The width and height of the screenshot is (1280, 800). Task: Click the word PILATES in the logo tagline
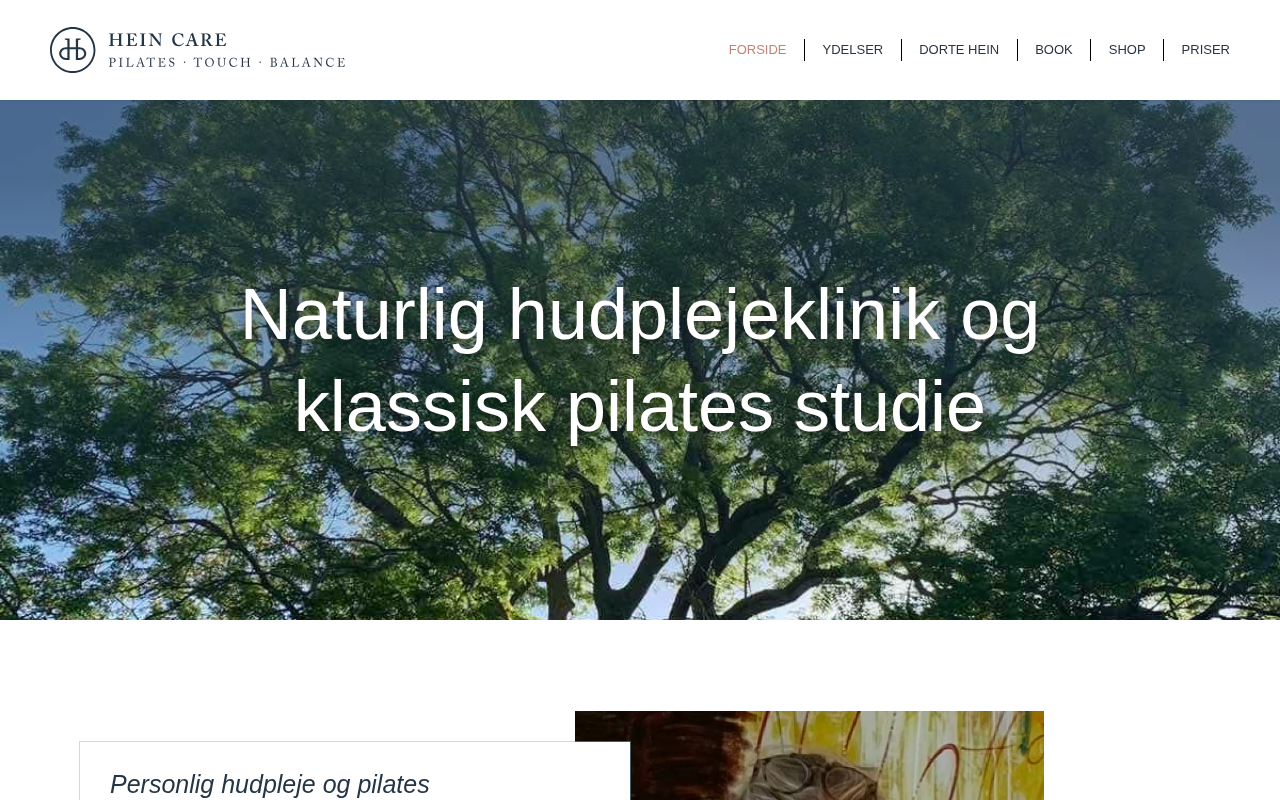142,62
